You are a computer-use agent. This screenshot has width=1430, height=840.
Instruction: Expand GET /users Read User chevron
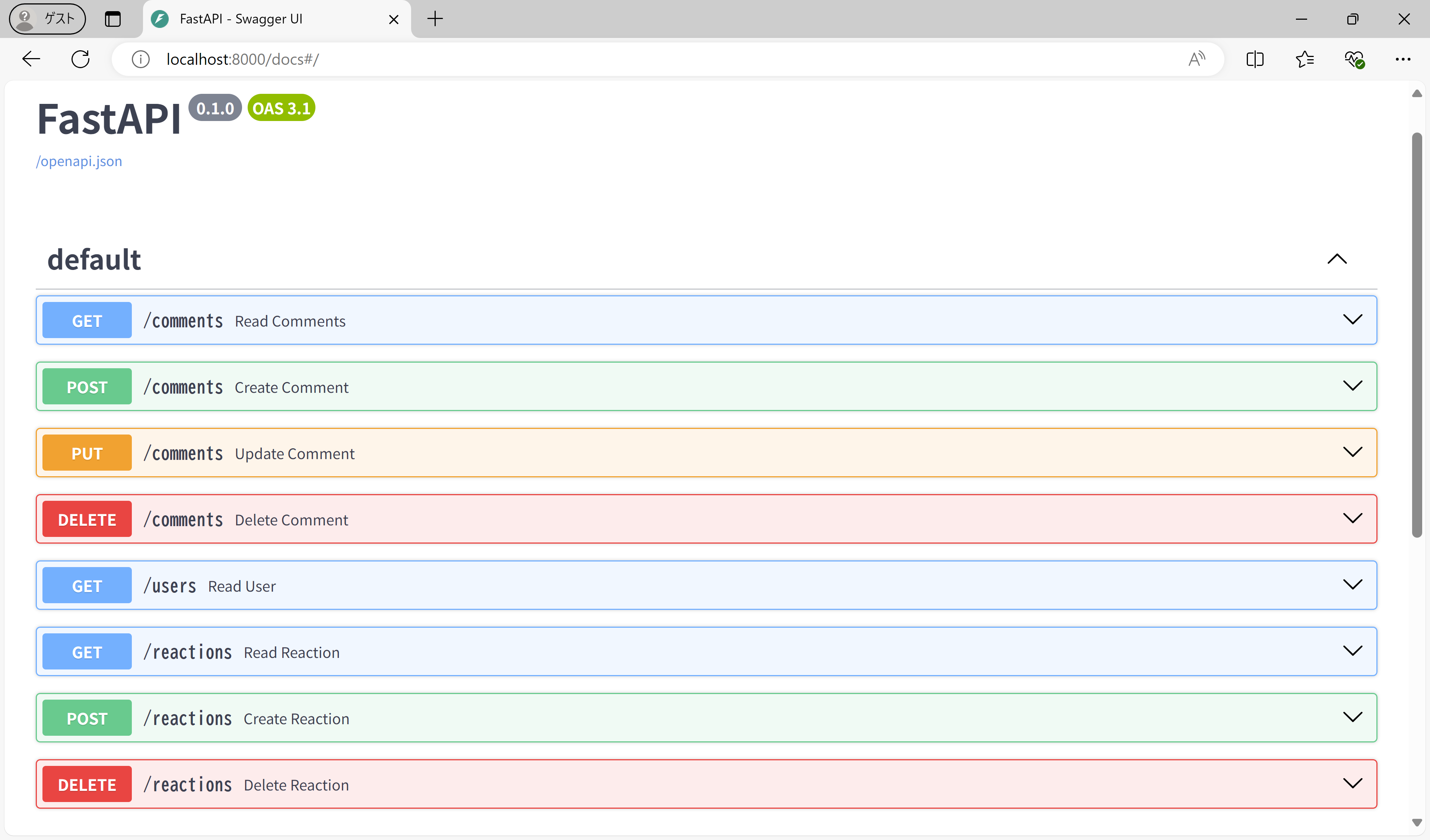[1353, 585]
